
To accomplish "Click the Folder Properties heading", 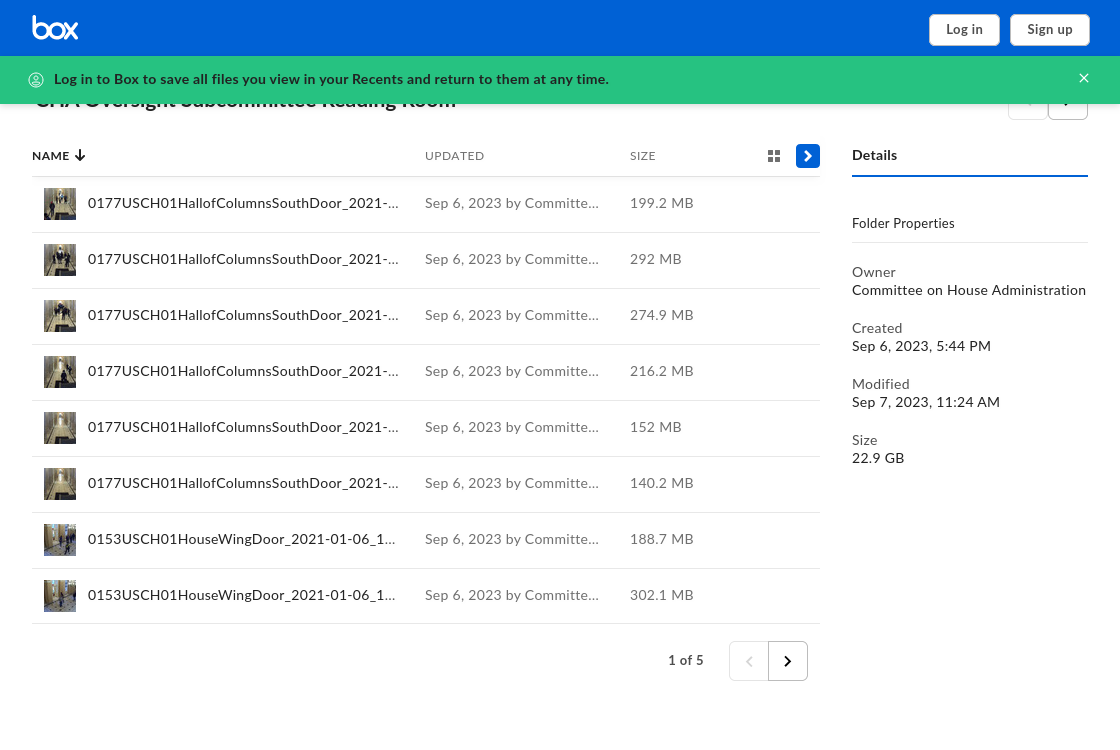I will (x=903, y=224).
